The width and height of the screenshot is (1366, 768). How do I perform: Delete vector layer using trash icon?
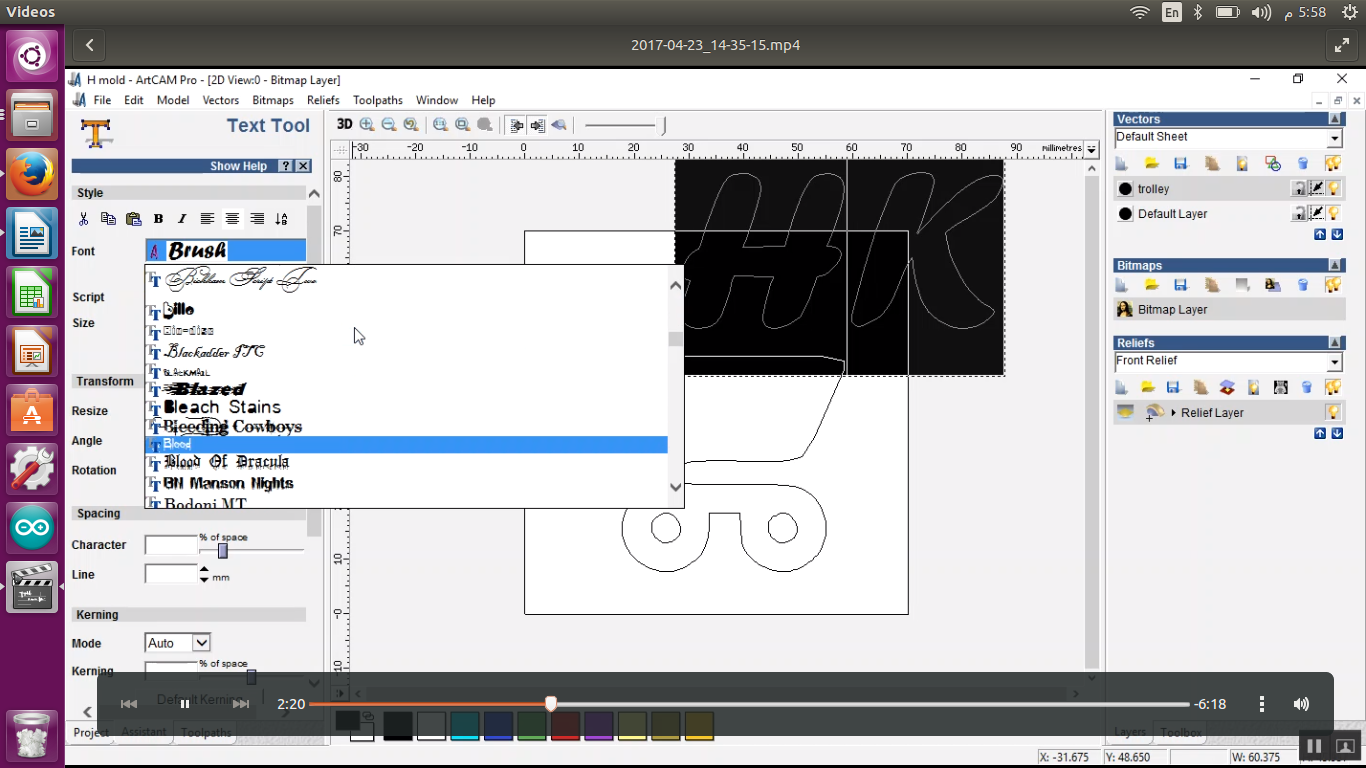(1302, 163)
